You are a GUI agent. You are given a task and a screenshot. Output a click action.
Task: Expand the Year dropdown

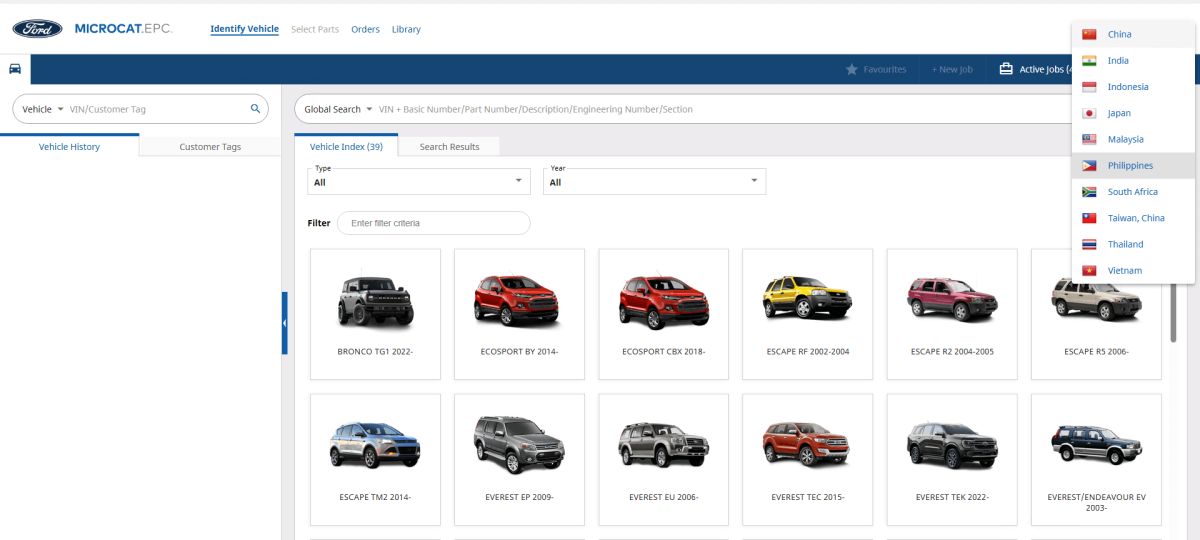654,181
